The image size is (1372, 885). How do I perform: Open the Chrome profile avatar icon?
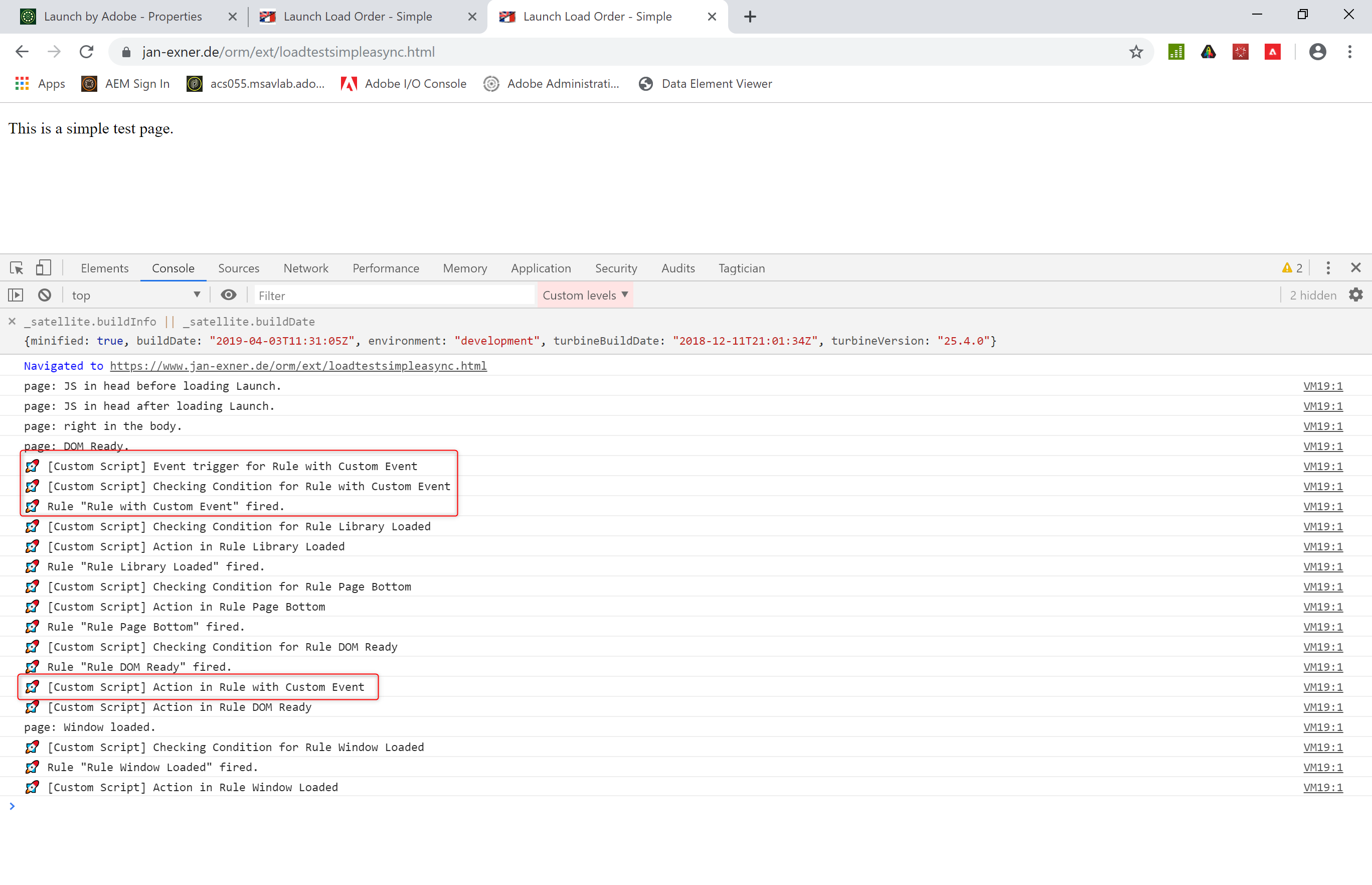click(1317, 52)
